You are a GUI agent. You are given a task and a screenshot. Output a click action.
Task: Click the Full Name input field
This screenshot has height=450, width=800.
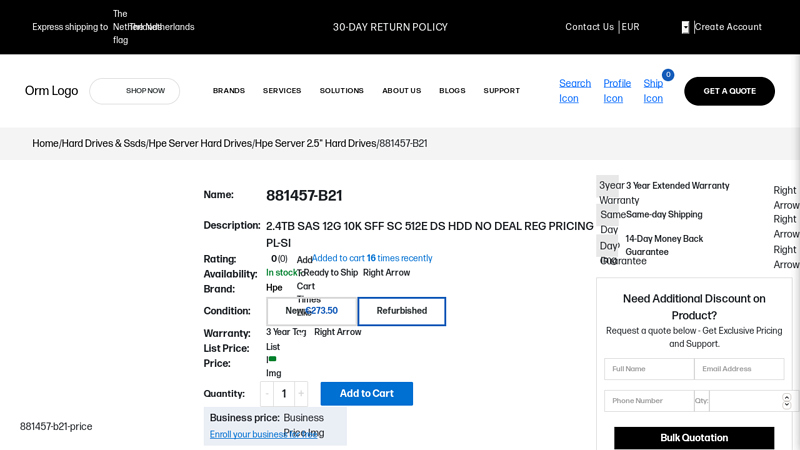(x=649, y=369)
